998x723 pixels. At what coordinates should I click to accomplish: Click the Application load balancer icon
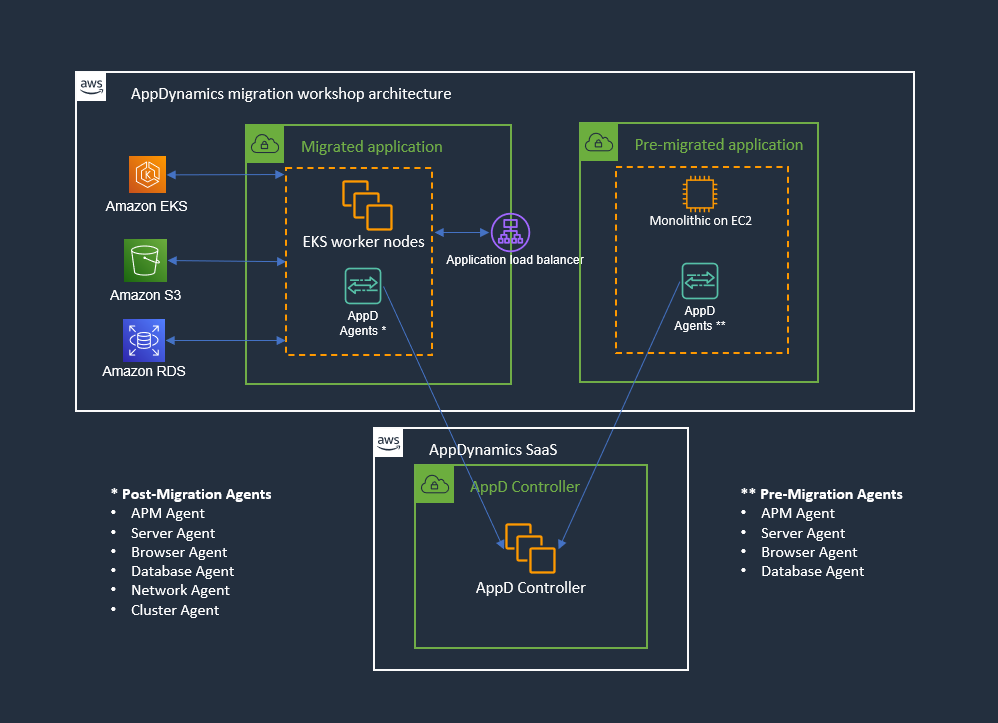(510, 232)
